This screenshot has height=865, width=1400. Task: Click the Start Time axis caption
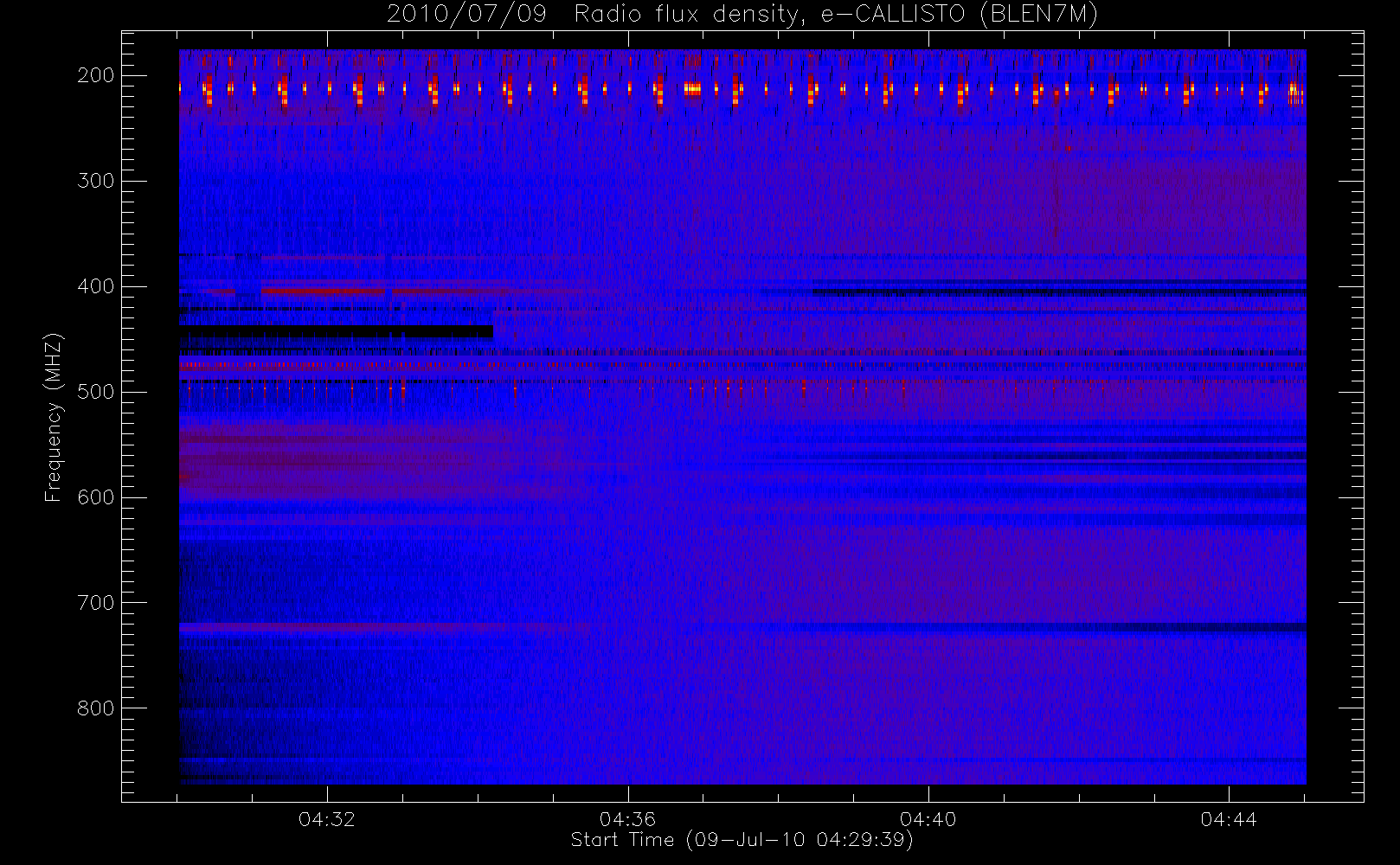(x=742, y=840)
